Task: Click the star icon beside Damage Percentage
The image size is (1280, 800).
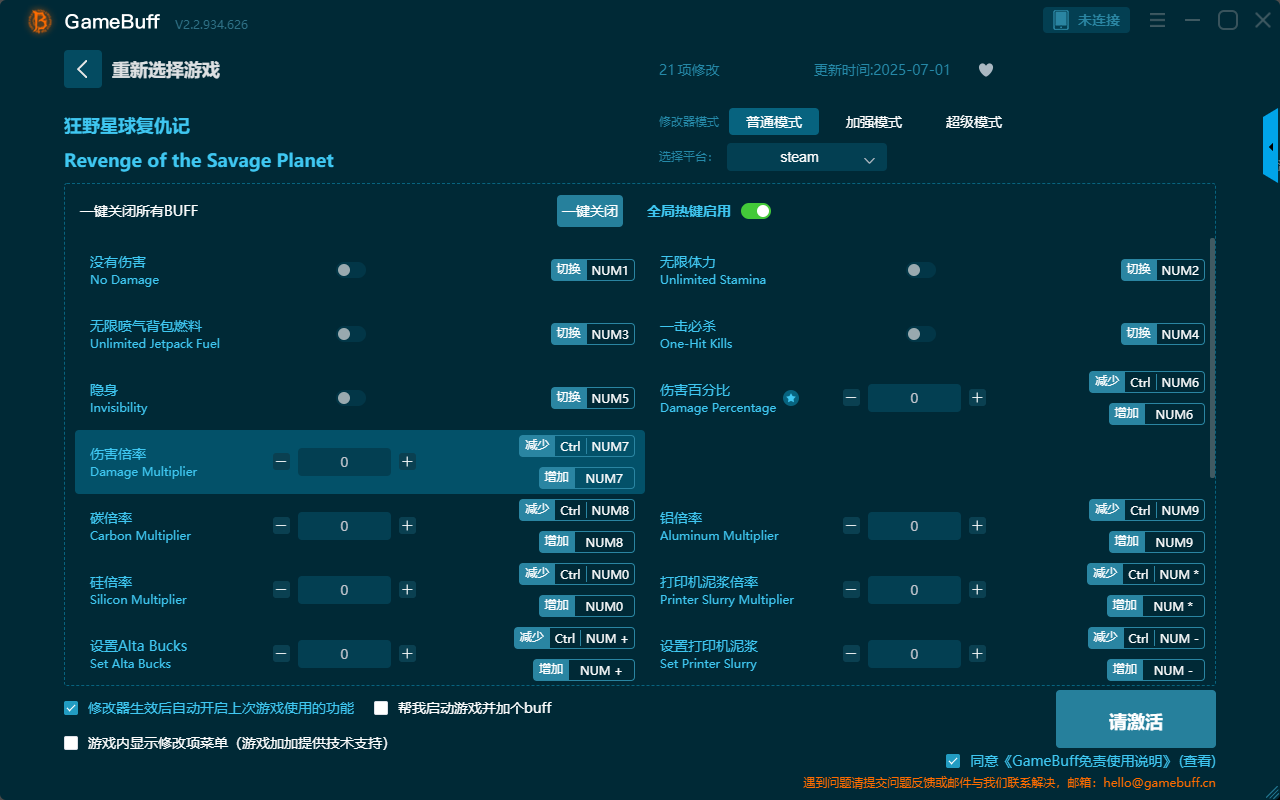Action: [x=791, y=398]
